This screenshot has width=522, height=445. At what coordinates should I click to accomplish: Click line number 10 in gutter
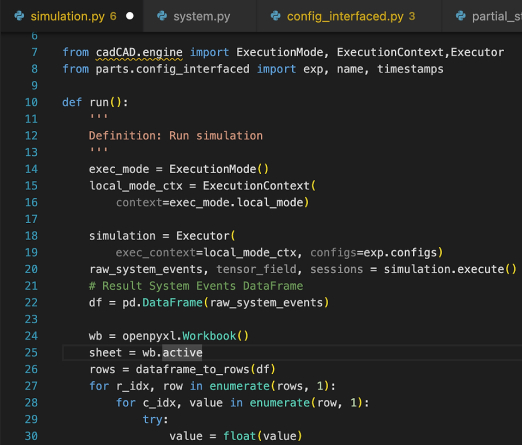click(x=31, y=102)
